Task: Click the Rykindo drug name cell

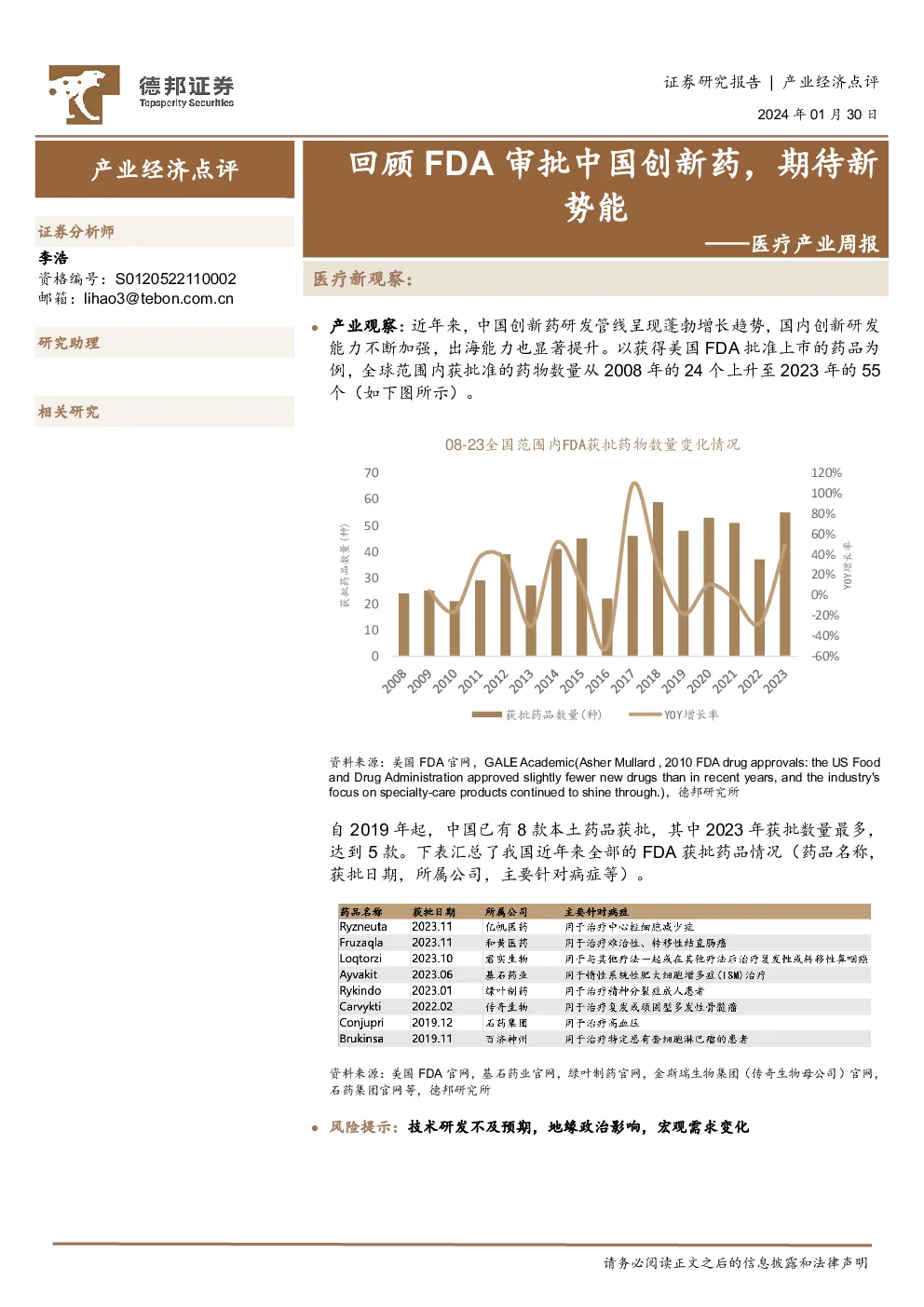Action: [x=360, y=991]
